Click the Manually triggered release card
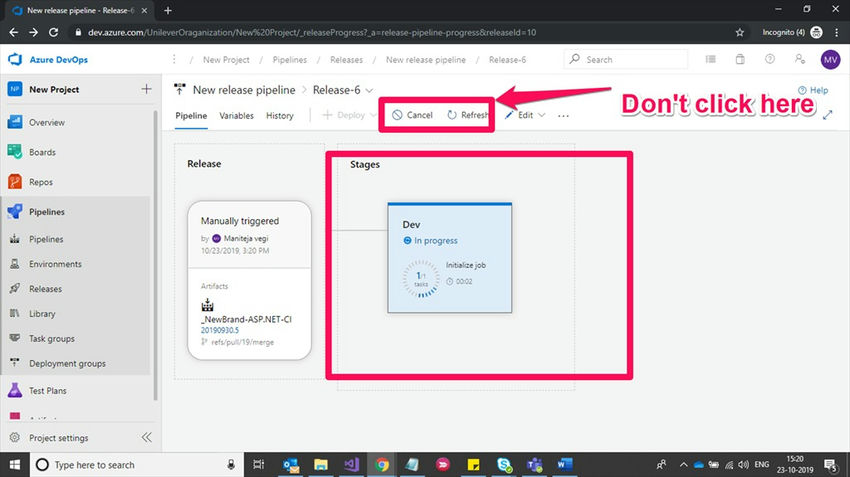This screenshot has height=477, width=850. pos(249,280)
